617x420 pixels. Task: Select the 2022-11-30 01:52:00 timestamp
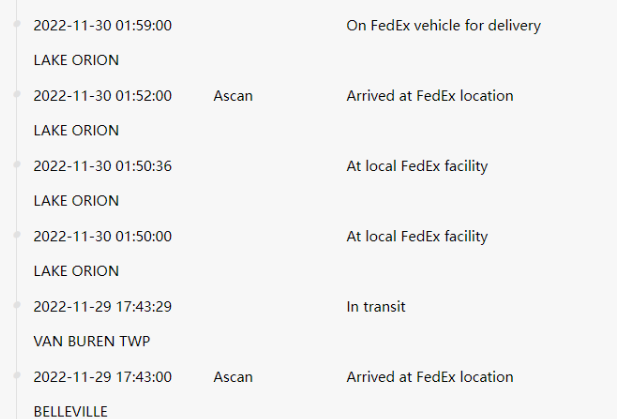click(x=103, y=96)
